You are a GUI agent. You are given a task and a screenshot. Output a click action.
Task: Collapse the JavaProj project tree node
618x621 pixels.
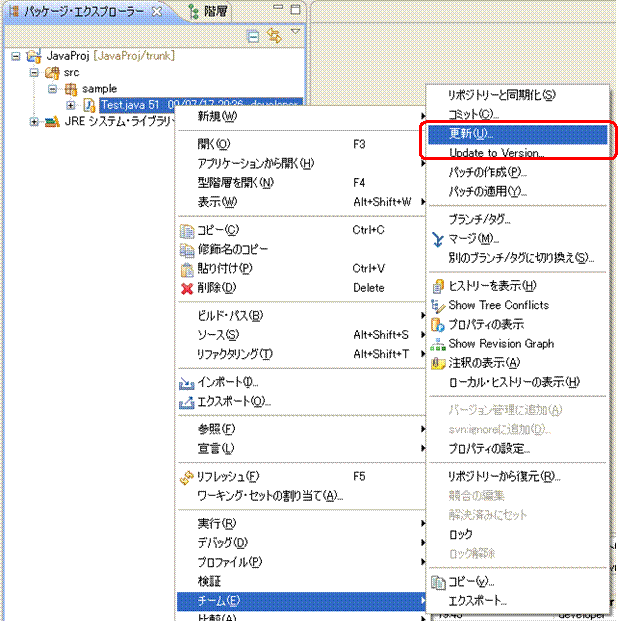point(16,55)
